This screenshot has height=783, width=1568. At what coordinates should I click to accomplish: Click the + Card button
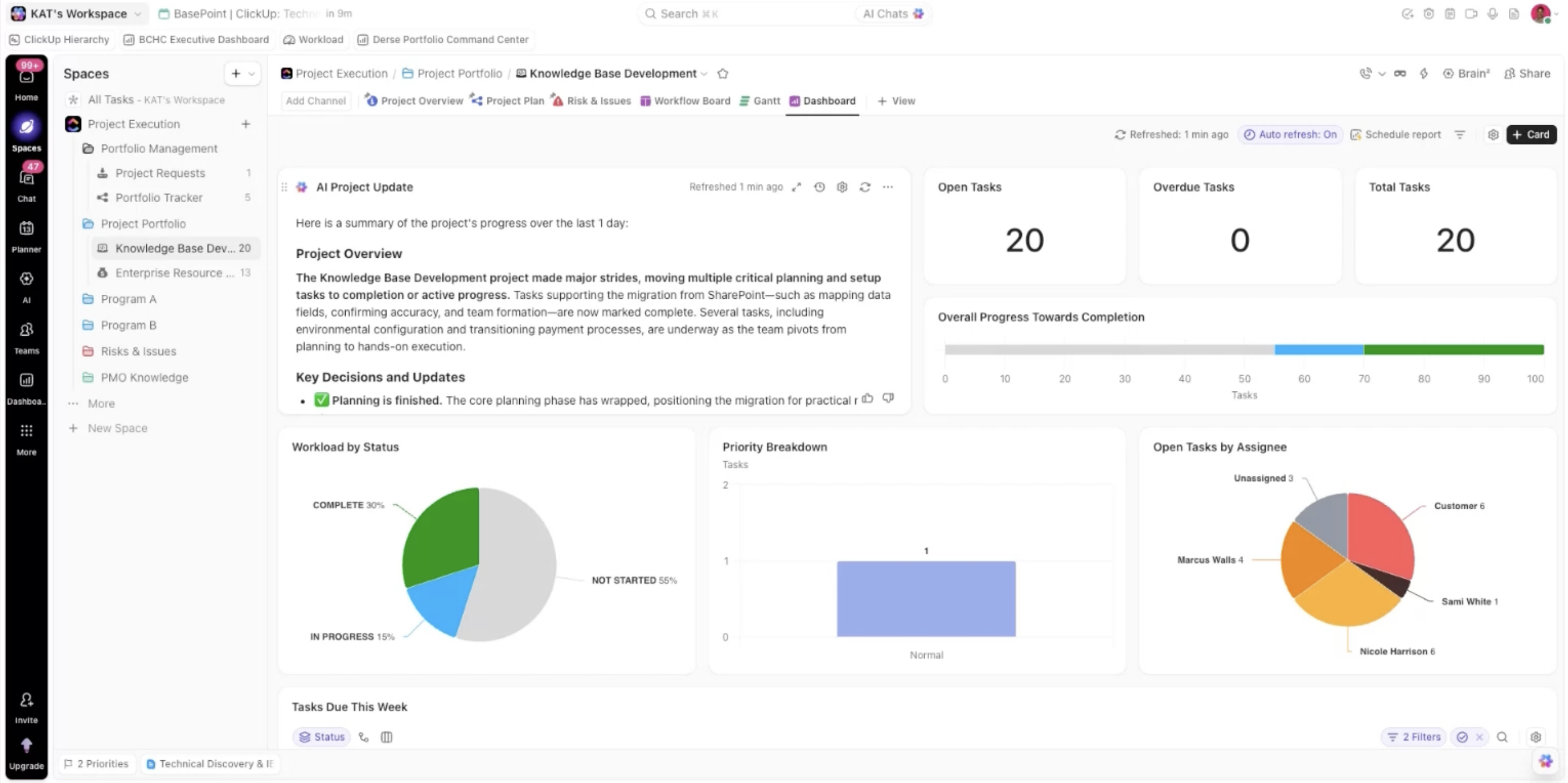(1531, 135)
